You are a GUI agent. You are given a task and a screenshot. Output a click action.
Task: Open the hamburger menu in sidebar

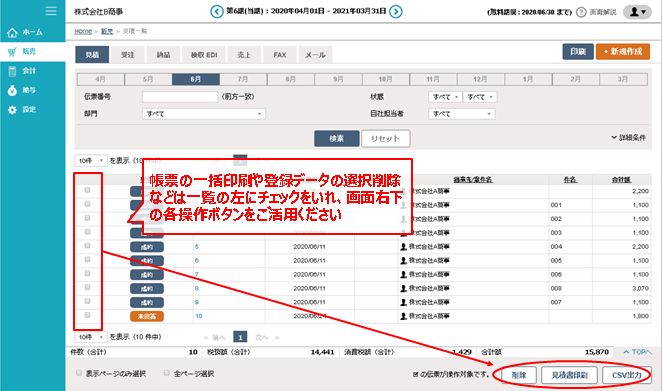51,11
